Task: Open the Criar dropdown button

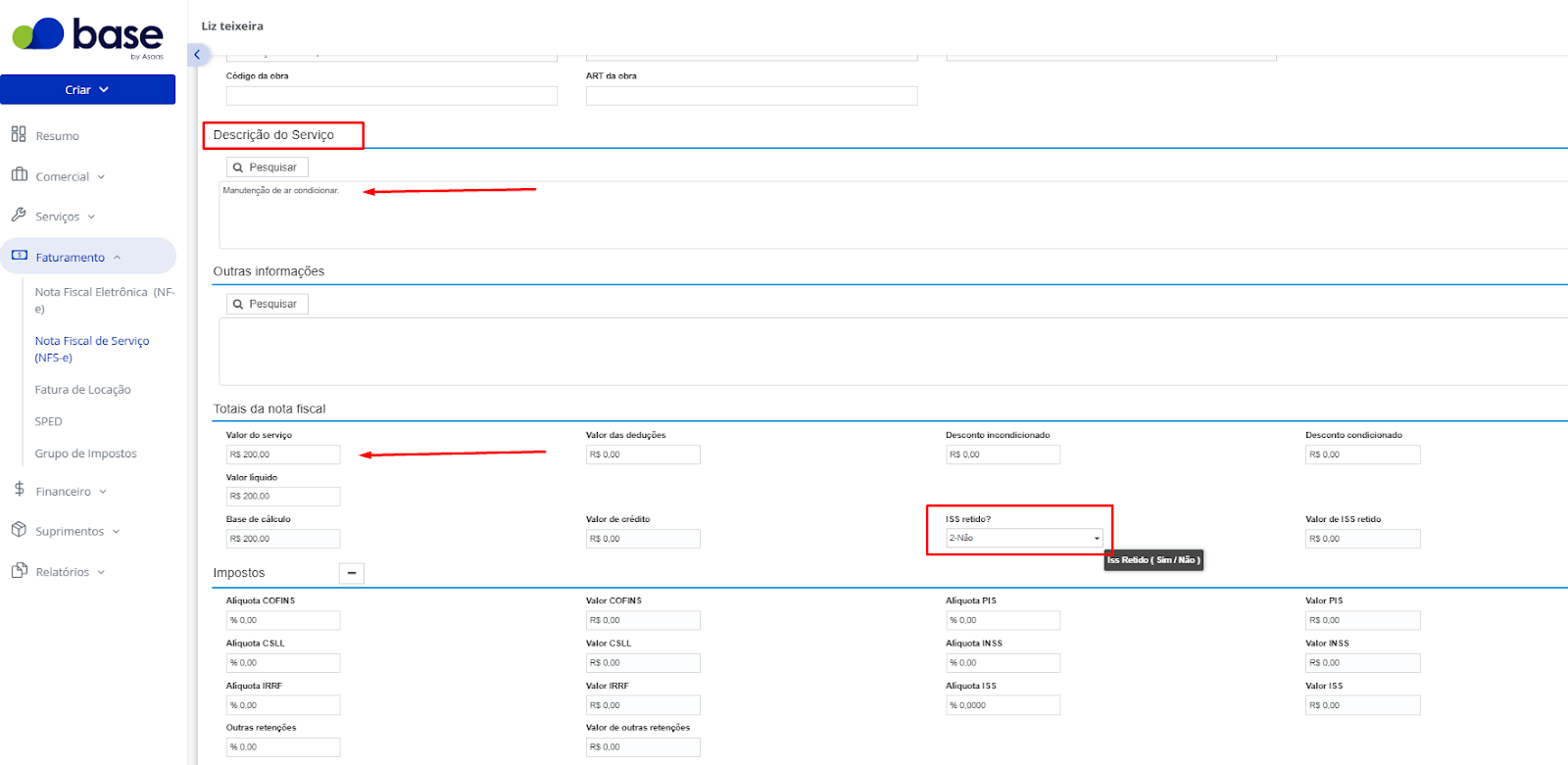Action: [87, 89]
